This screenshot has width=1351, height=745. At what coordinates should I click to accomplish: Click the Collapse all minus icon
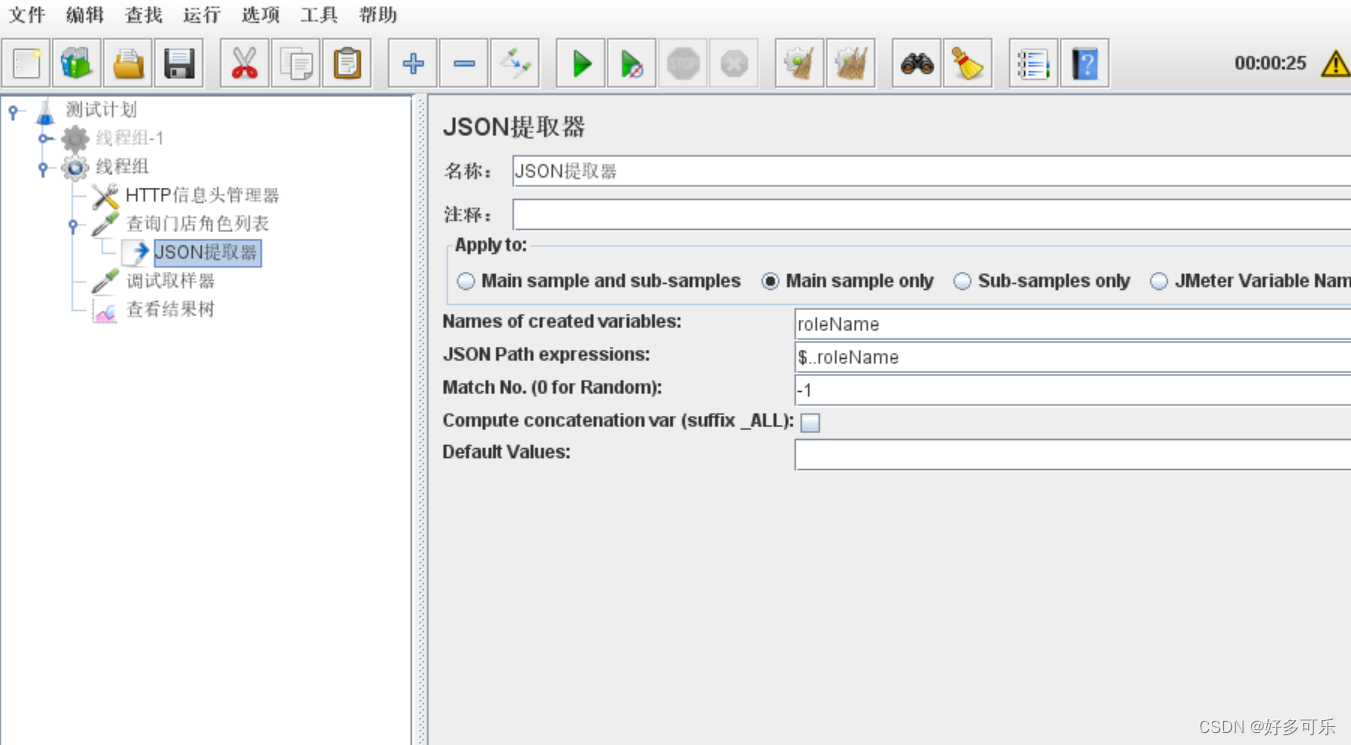464,64
